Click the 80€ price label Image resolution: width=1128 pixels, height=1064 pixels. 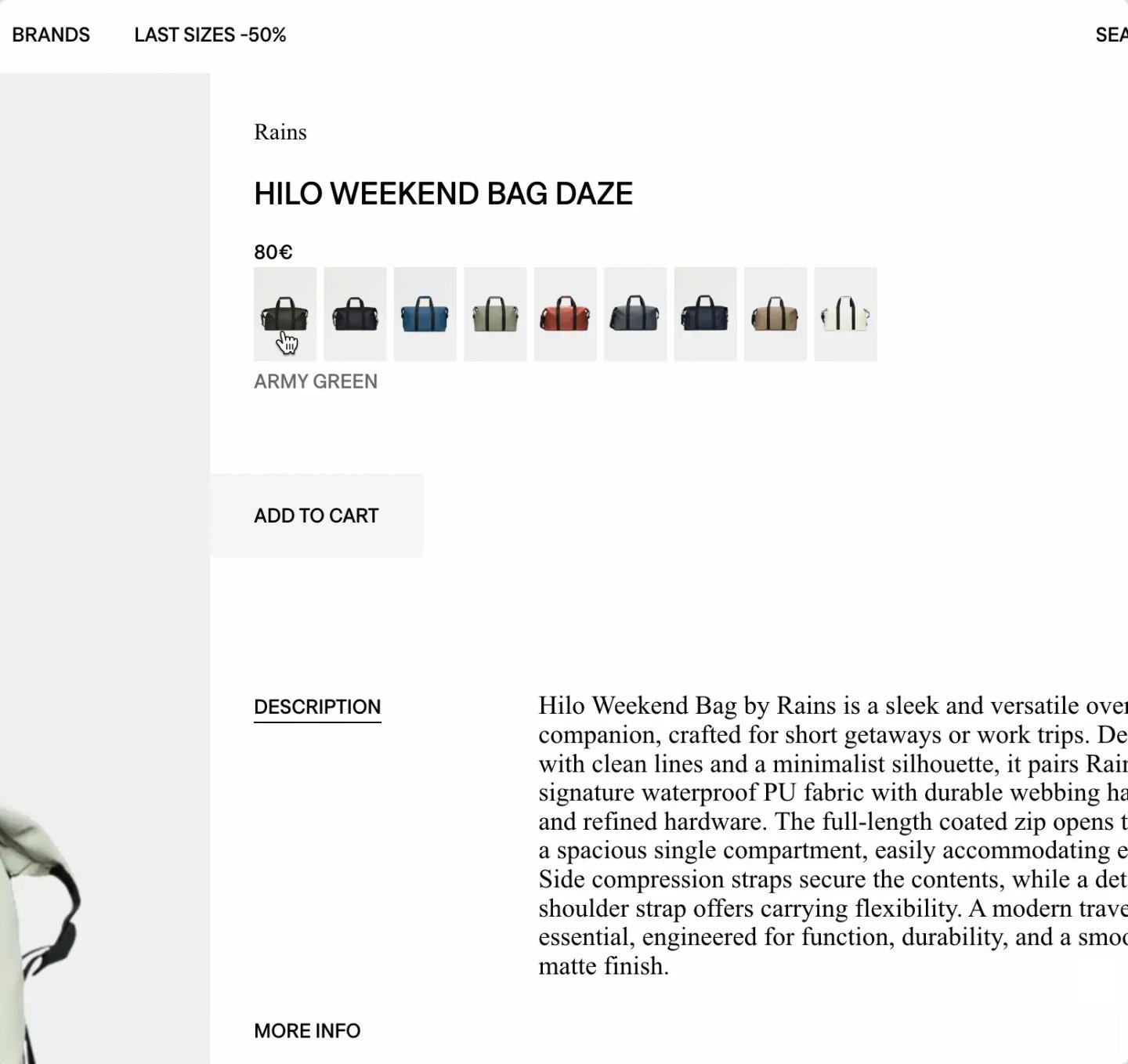pos(273,252)
